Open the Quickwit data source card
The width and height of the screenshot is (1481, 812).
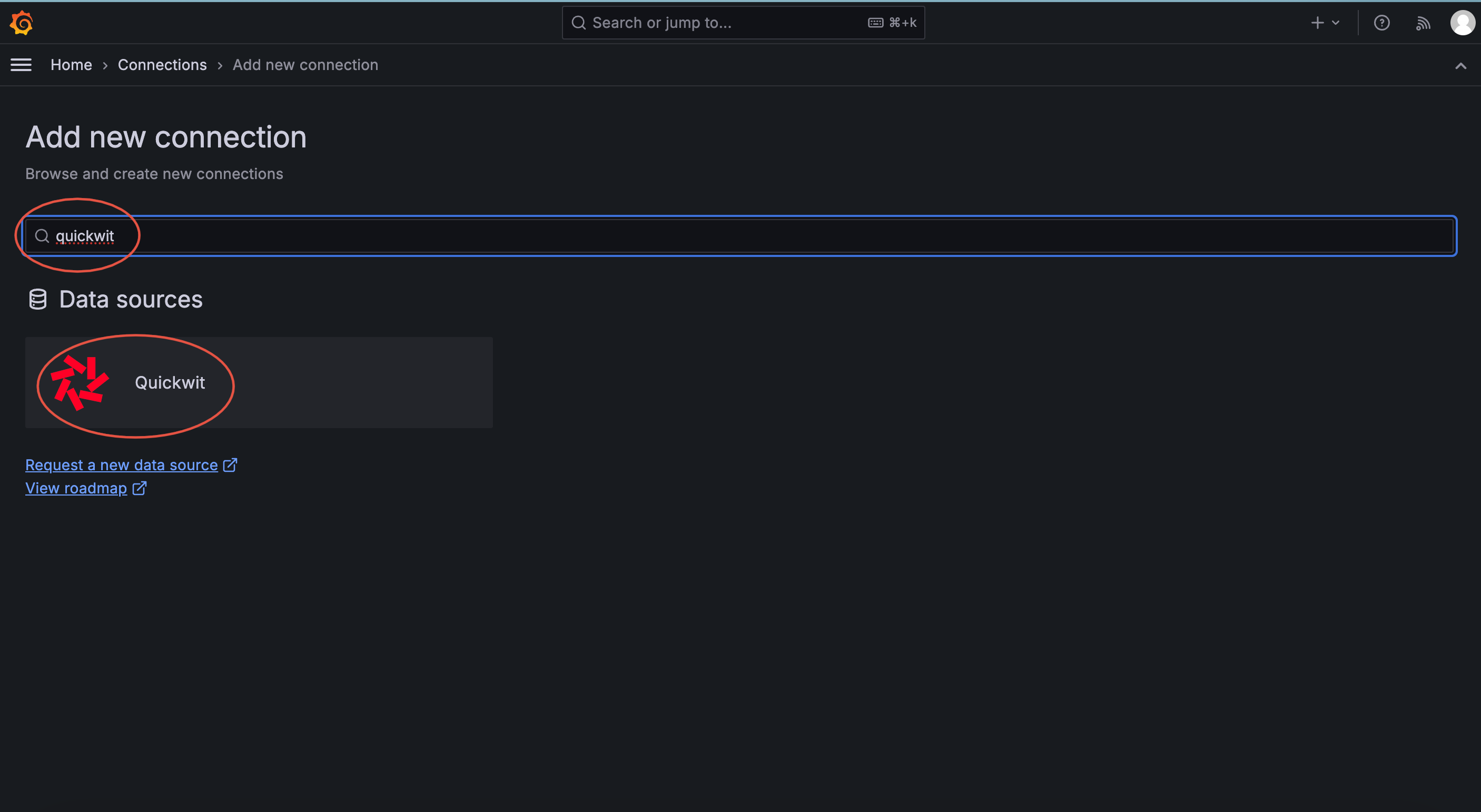click(x=259, y=383)
